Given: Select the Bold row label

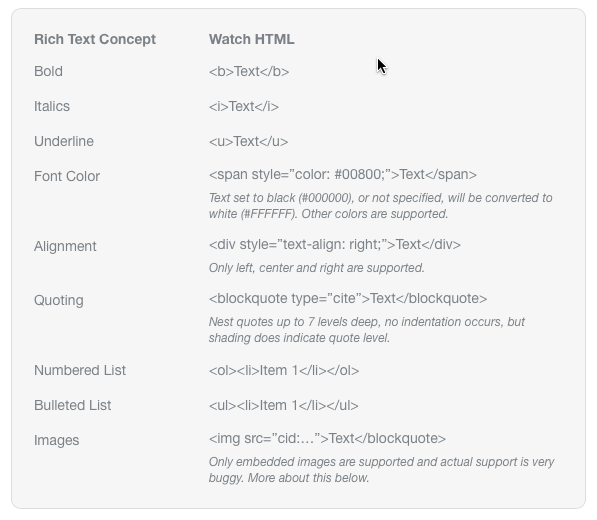Looking at the screenshot, I should [x=48, y=71].
